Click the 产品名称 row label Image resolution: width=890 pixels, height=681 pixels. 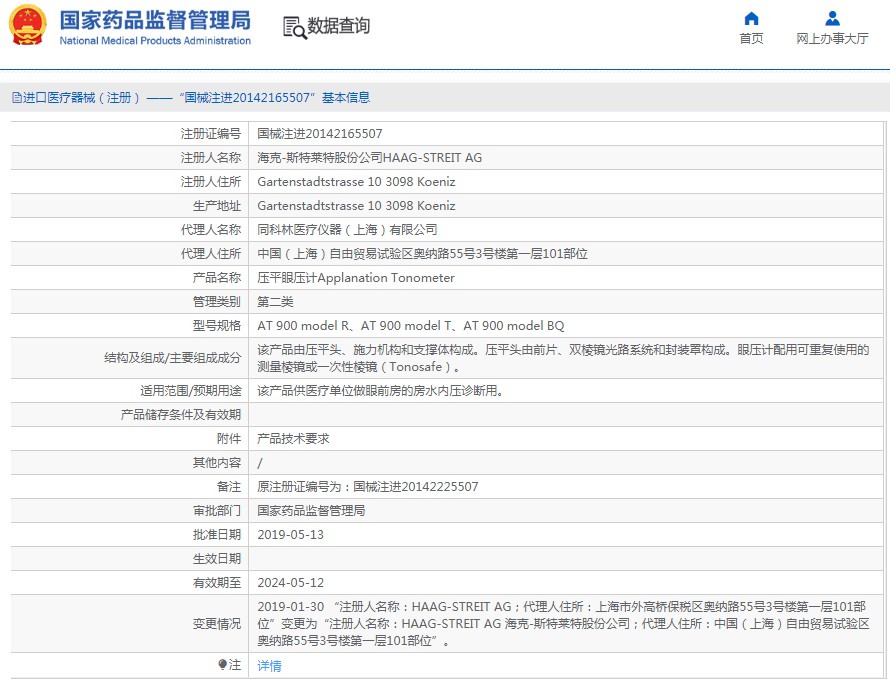click(x=217, y=278)
